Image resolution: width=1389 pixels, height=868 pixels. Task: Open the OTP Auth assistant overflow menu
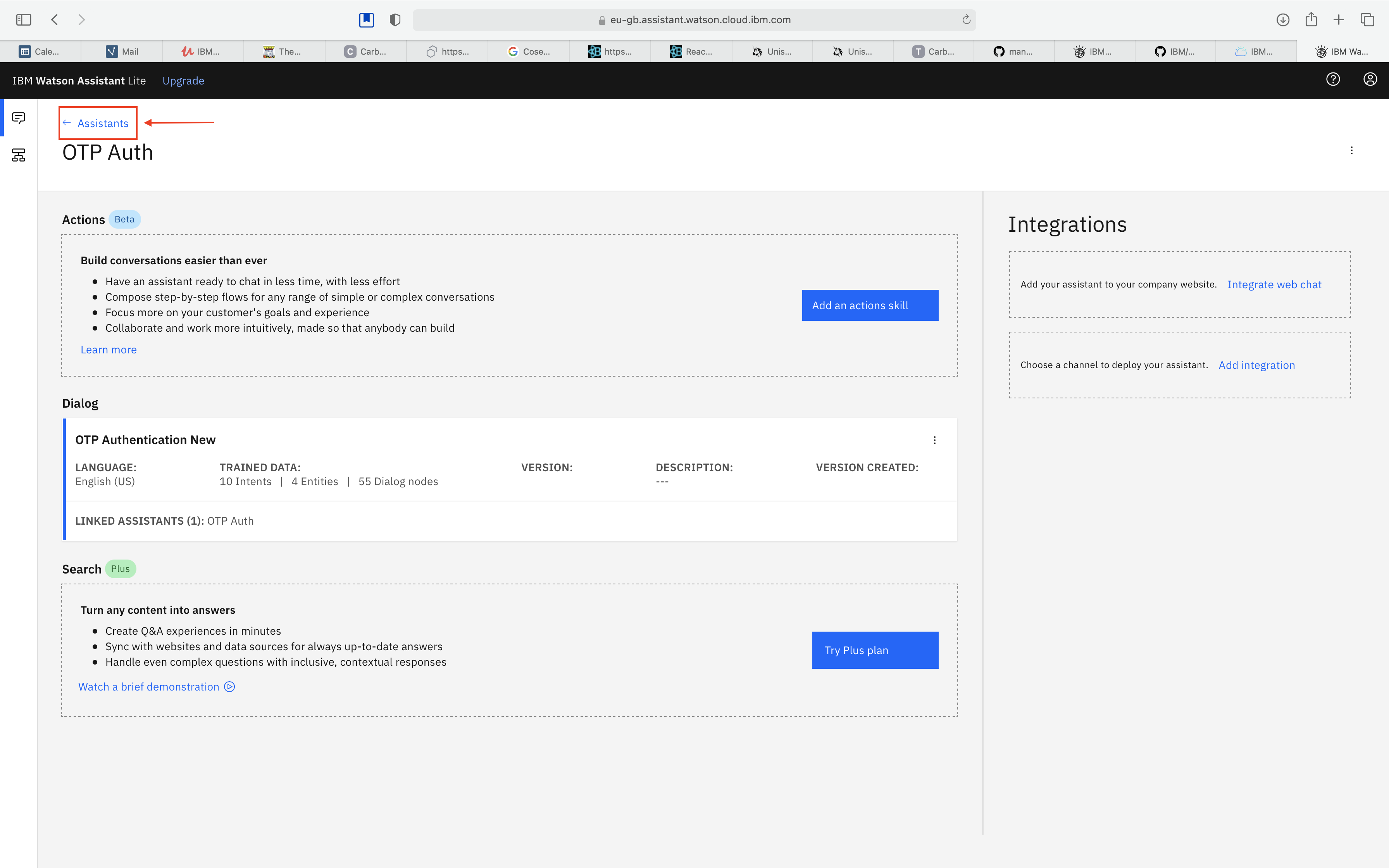[x=1352, y=150]
